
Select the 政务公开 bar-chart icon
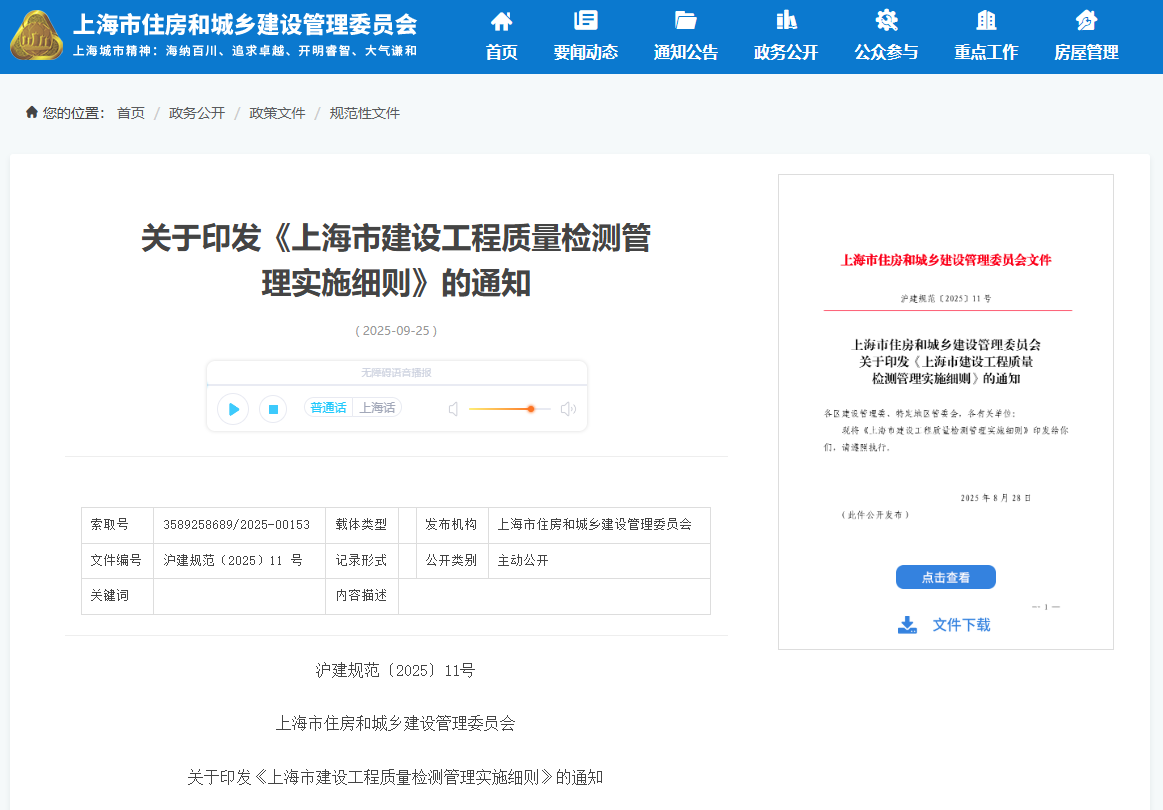[785, 21]
